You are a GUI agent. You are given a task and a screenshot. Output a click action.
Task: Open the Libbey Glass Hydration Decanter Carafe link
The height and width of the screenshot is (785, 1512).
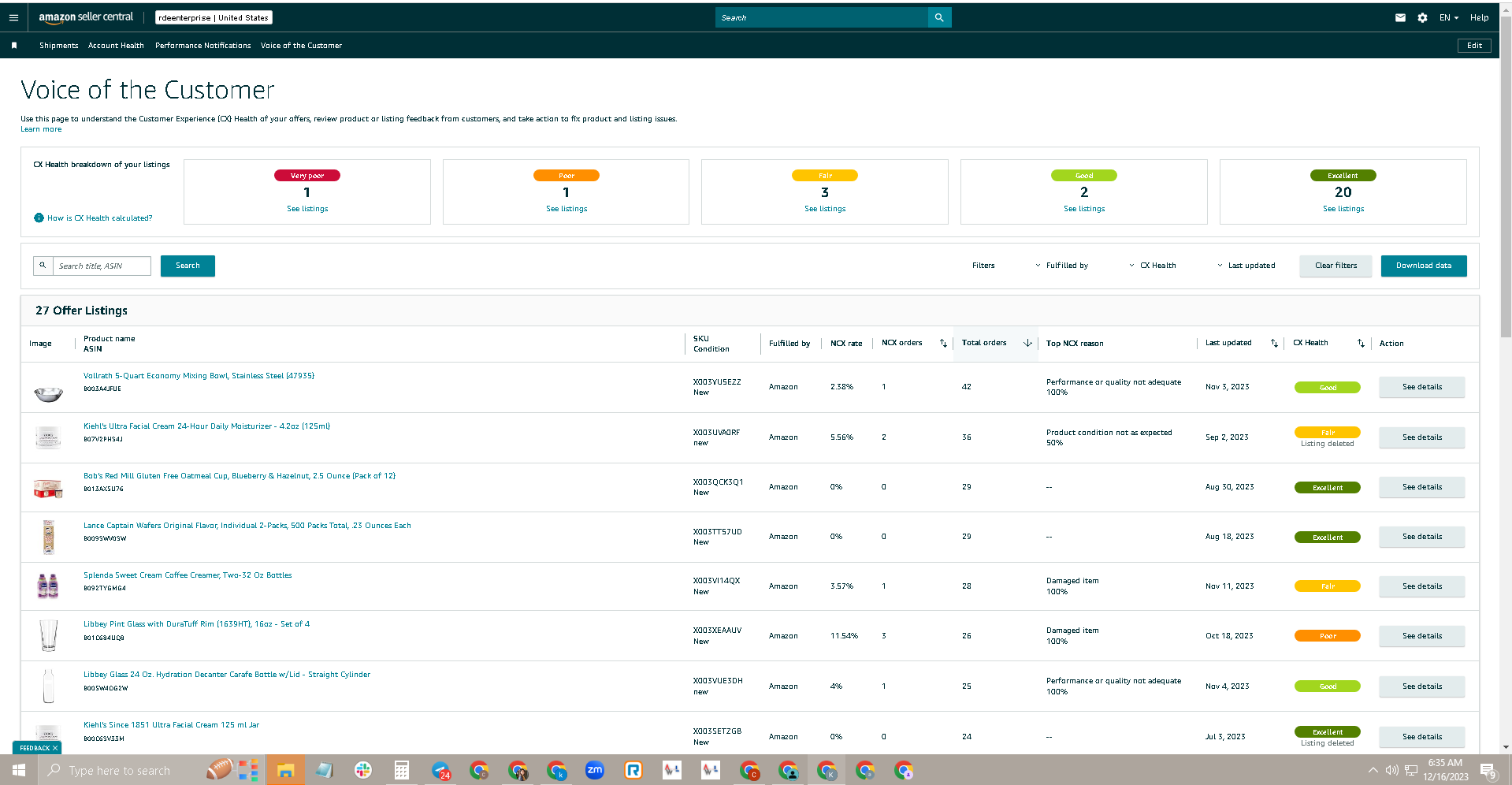227,675
